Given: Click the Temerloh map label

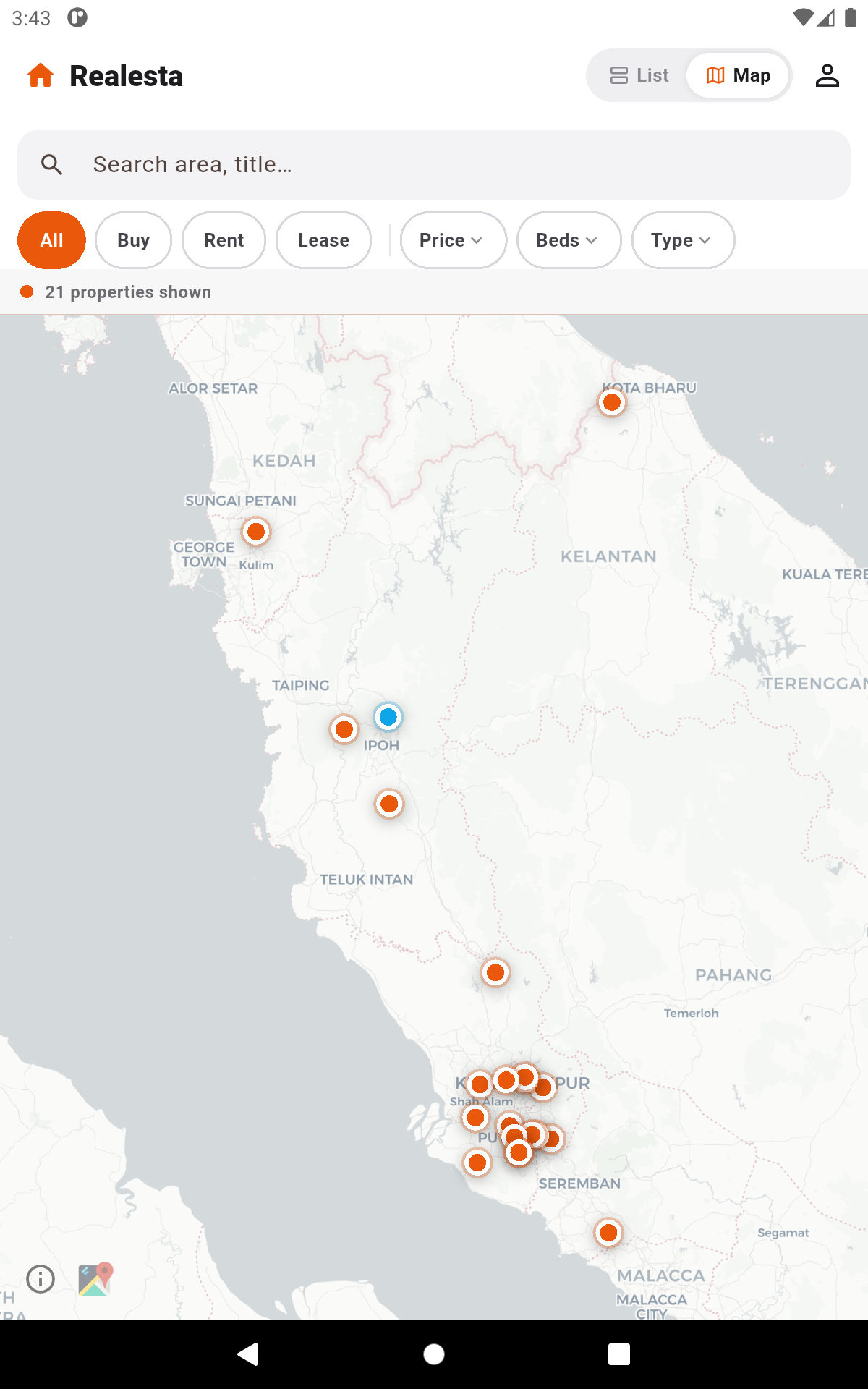Looking at the screenshot, I should pos(692,1014).
